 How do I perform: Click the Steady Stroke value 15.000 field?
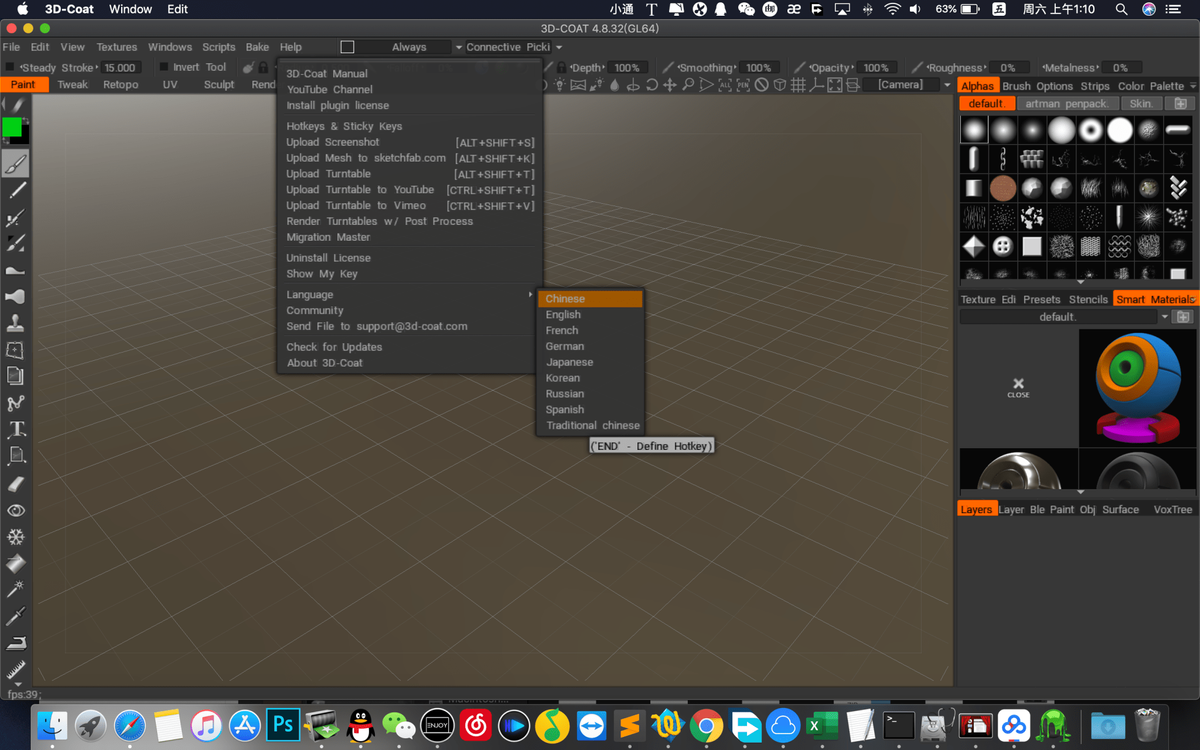click(119, 68)
